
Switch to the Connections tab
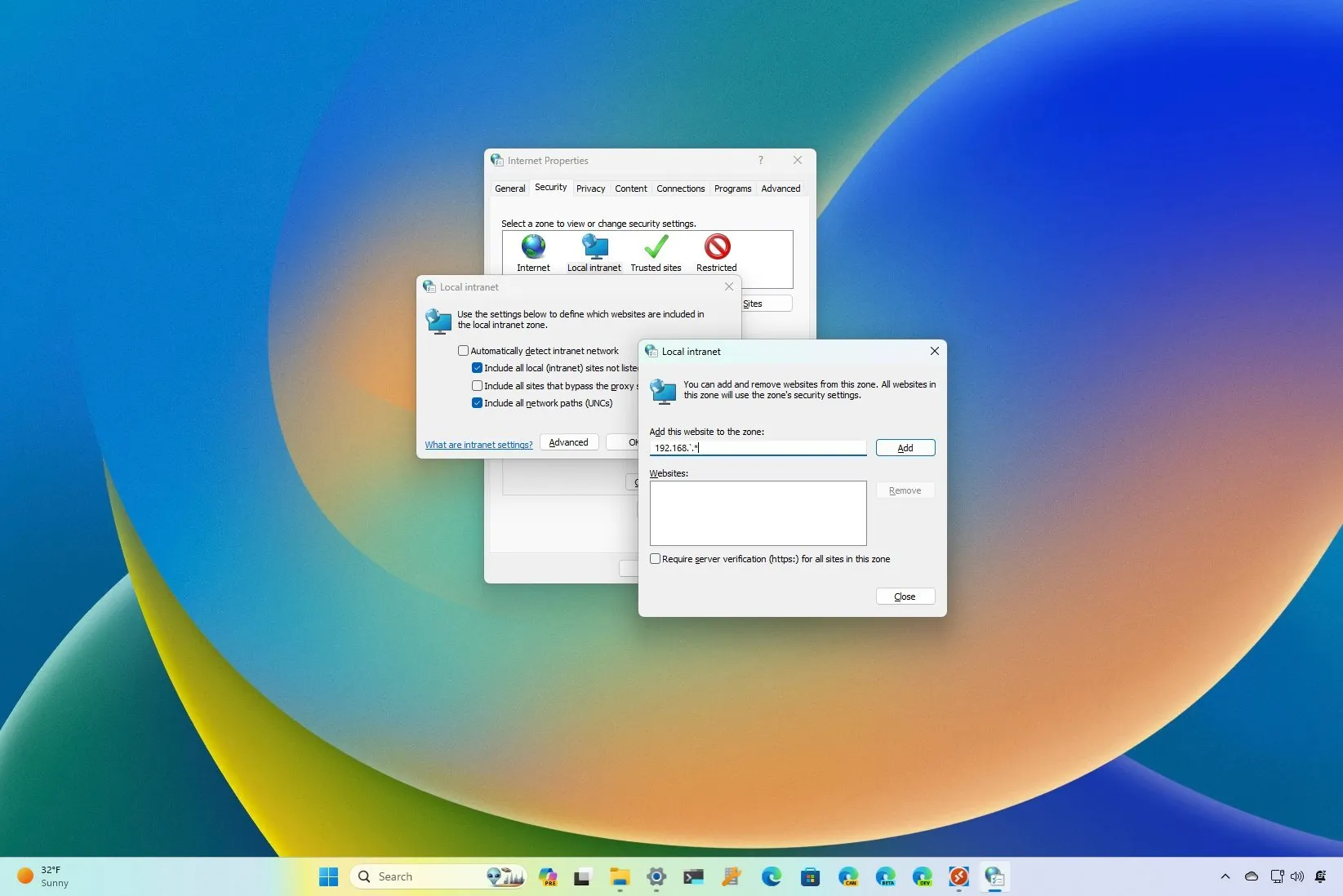click(680, 188)
